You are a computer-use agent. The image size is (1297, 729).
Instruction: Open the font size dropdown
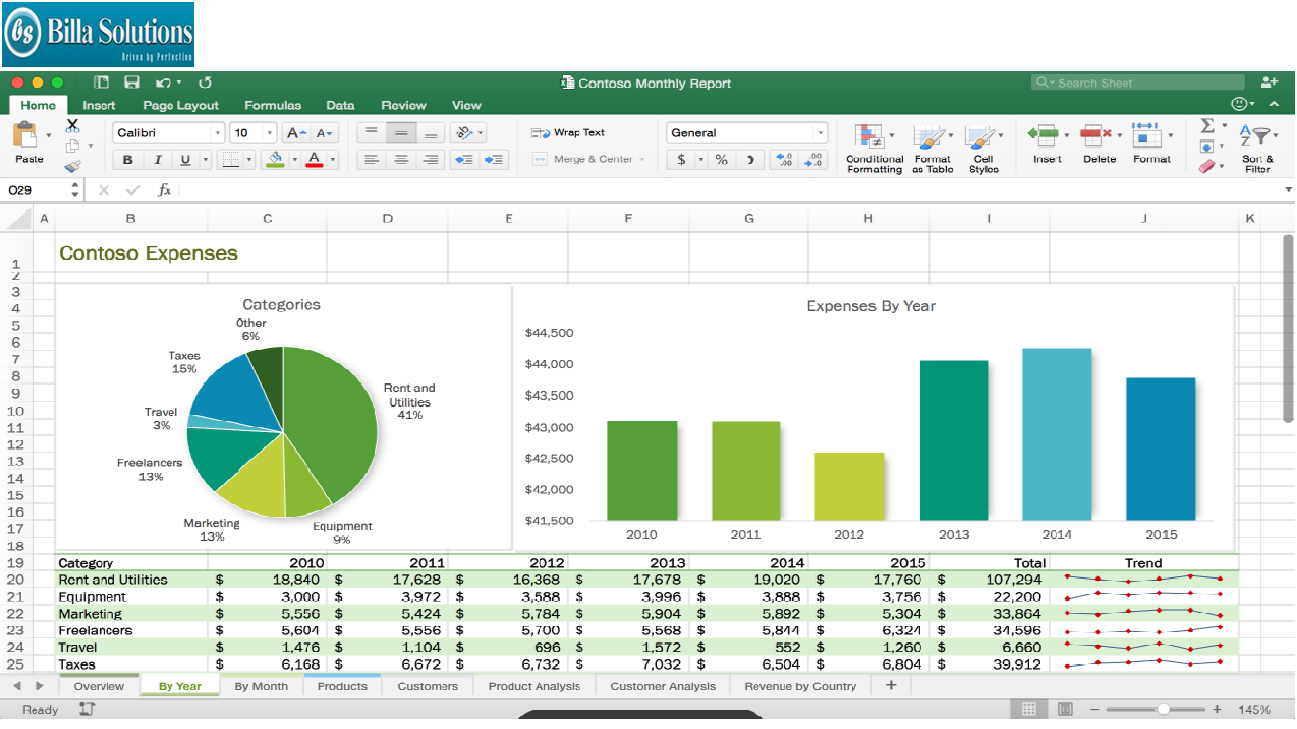pos(270,133)
